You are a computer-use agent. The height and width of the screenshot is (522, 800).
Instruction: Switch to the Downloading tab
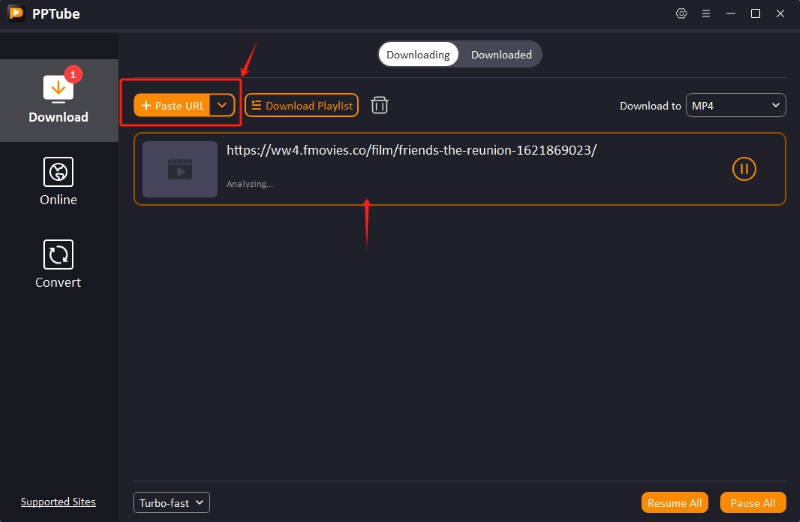pos(418,54)
